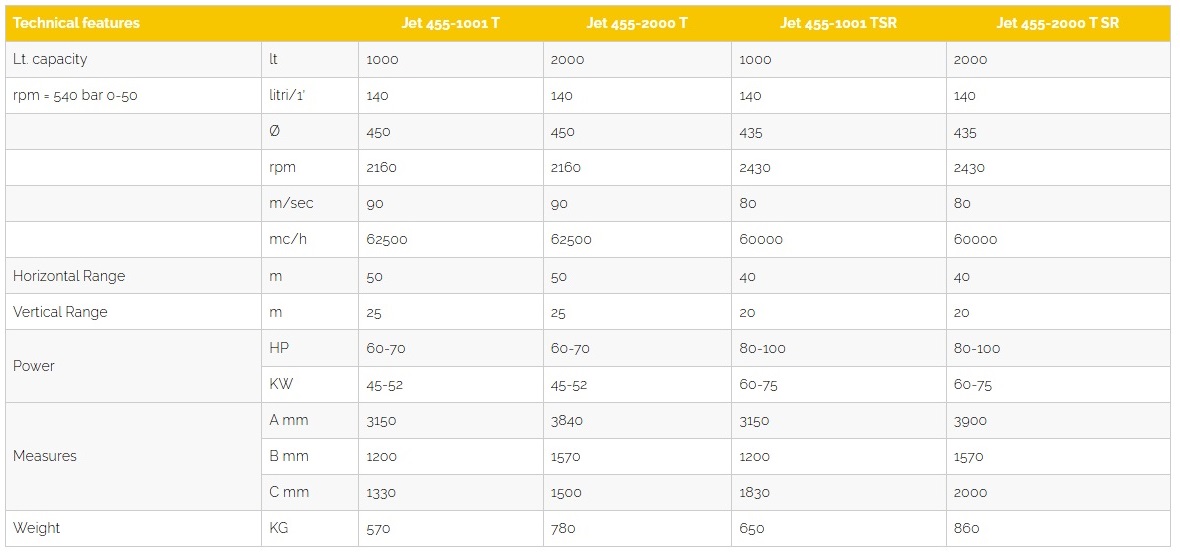Select the Weight row label
1180x558 pixels.
coord(37,528)
